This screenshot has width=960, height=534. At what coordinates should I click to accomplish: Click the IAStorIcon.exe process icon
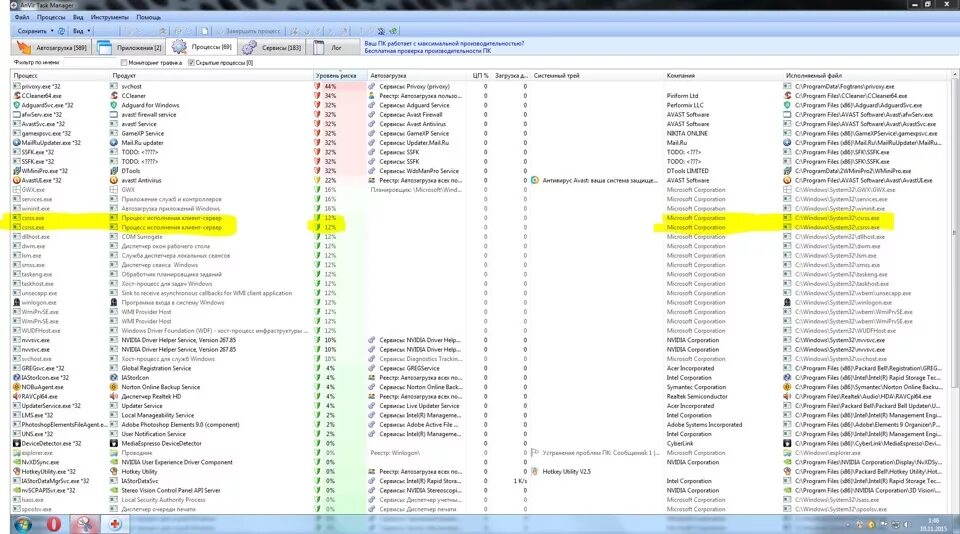[17, 378]
